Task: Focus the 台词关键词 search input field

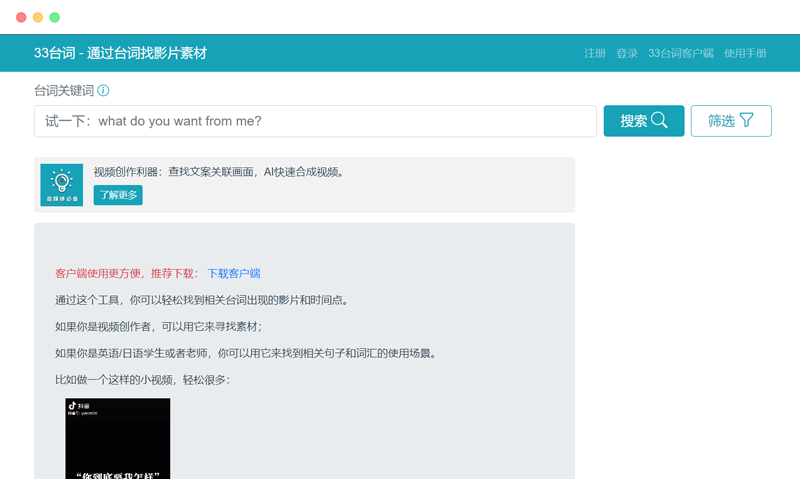Action: tap(315, 121)
